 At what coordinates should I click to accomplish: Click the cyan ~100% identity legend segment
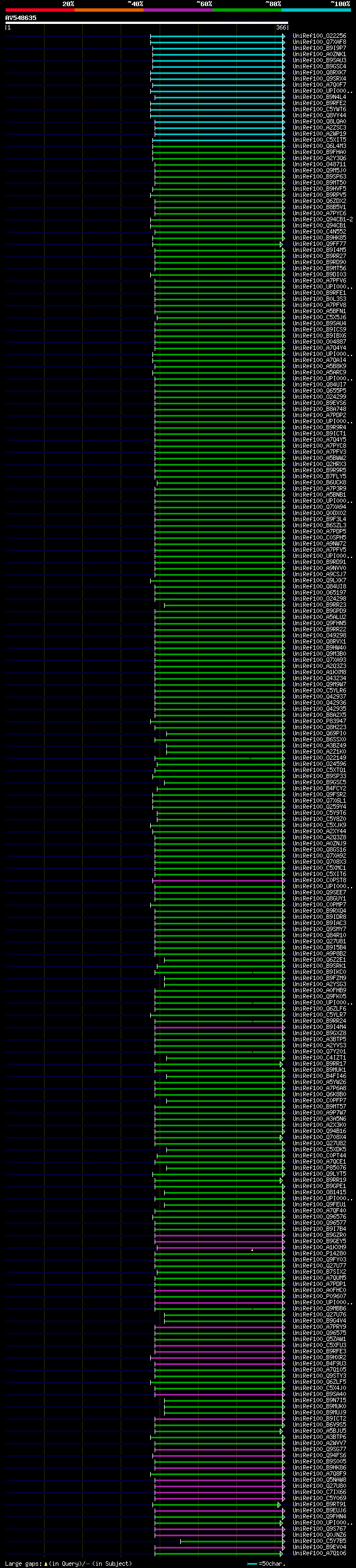[316, 10]
